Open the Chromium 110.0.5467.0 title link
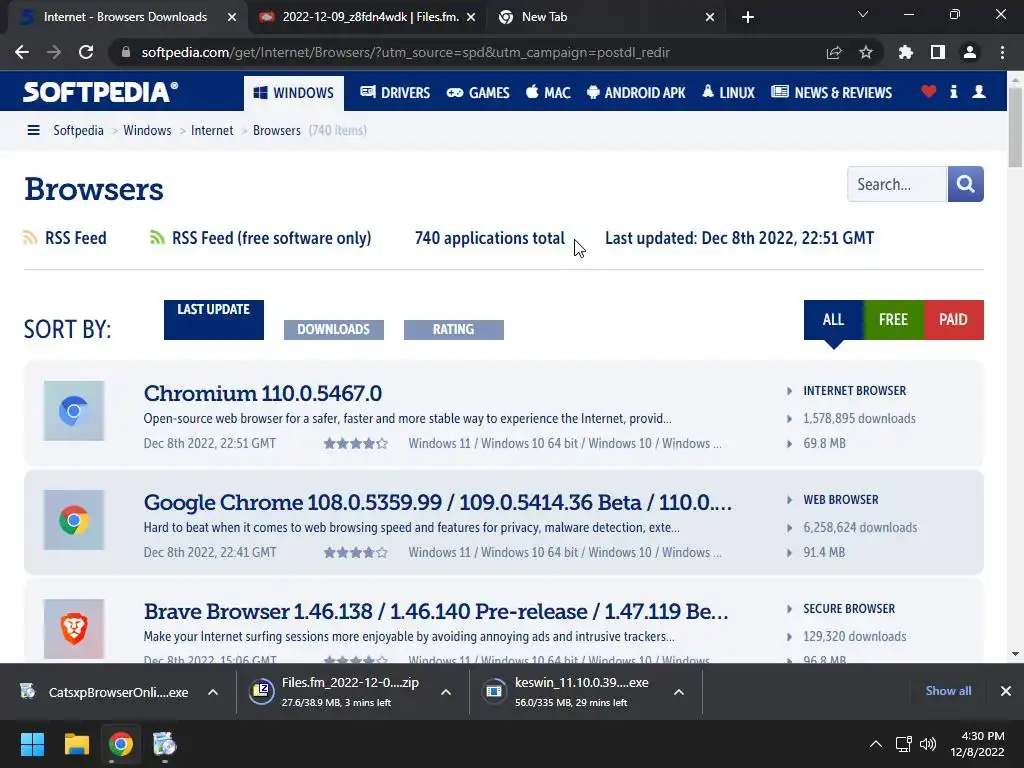The image size is (1024, 768). click(x=263, y=393)
